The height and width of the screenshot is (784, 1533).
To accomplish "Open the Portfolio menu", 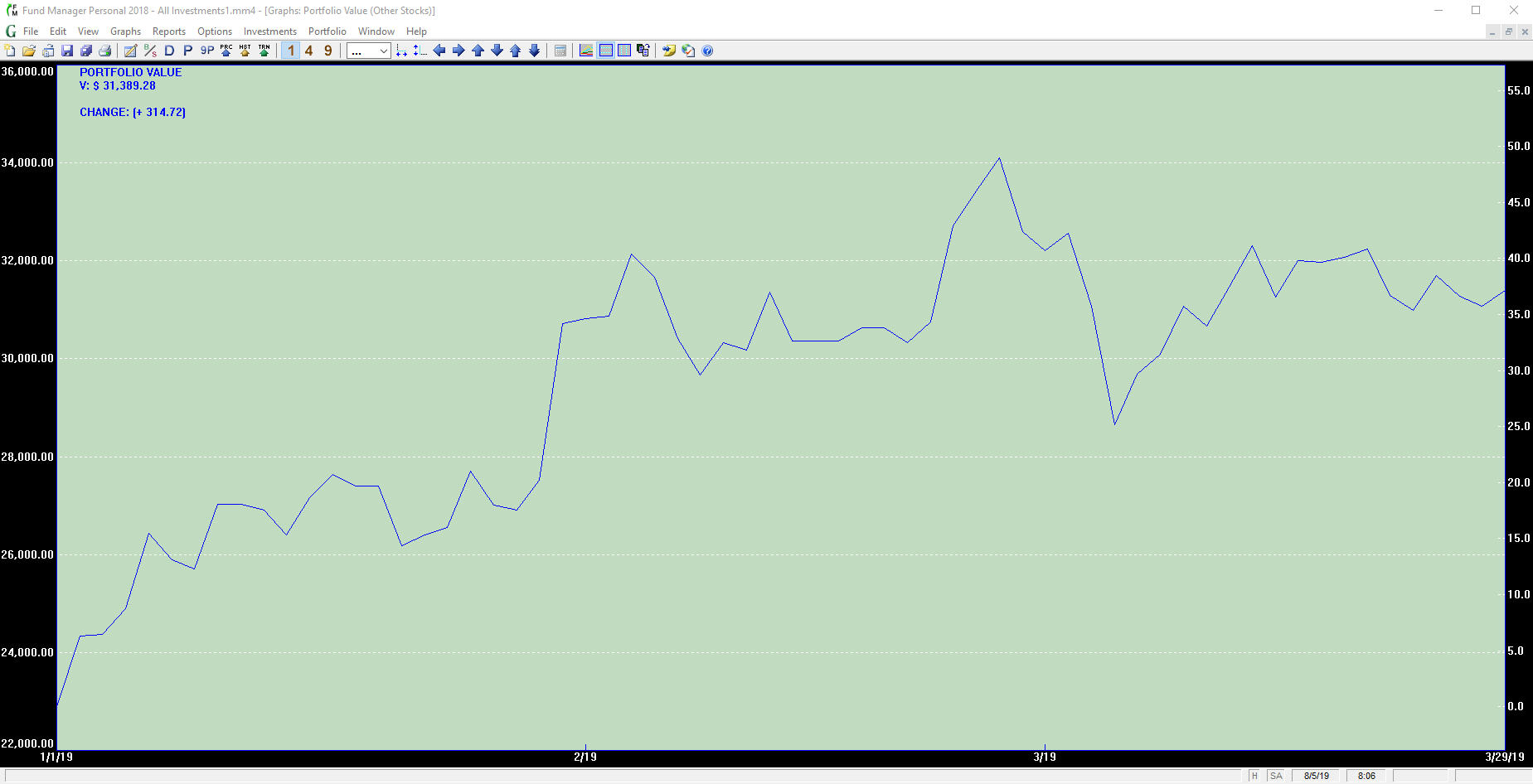I will tap(327, 31).
